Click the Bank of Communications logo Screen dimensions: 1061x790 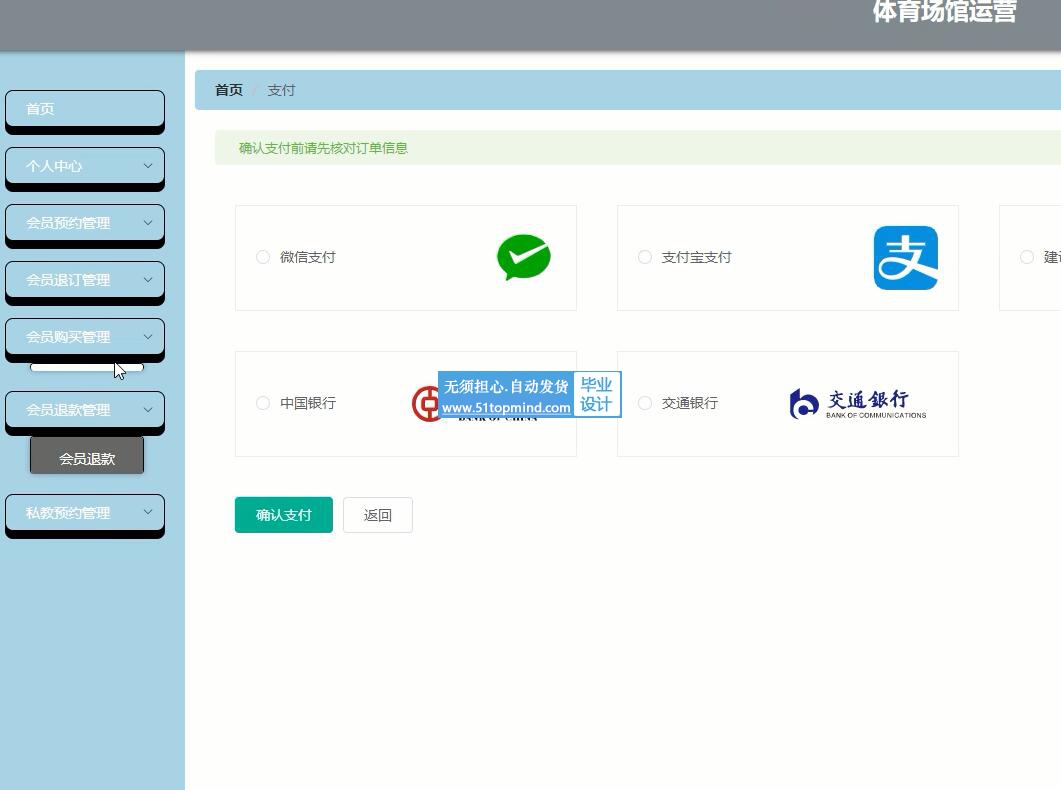[857, 404]
